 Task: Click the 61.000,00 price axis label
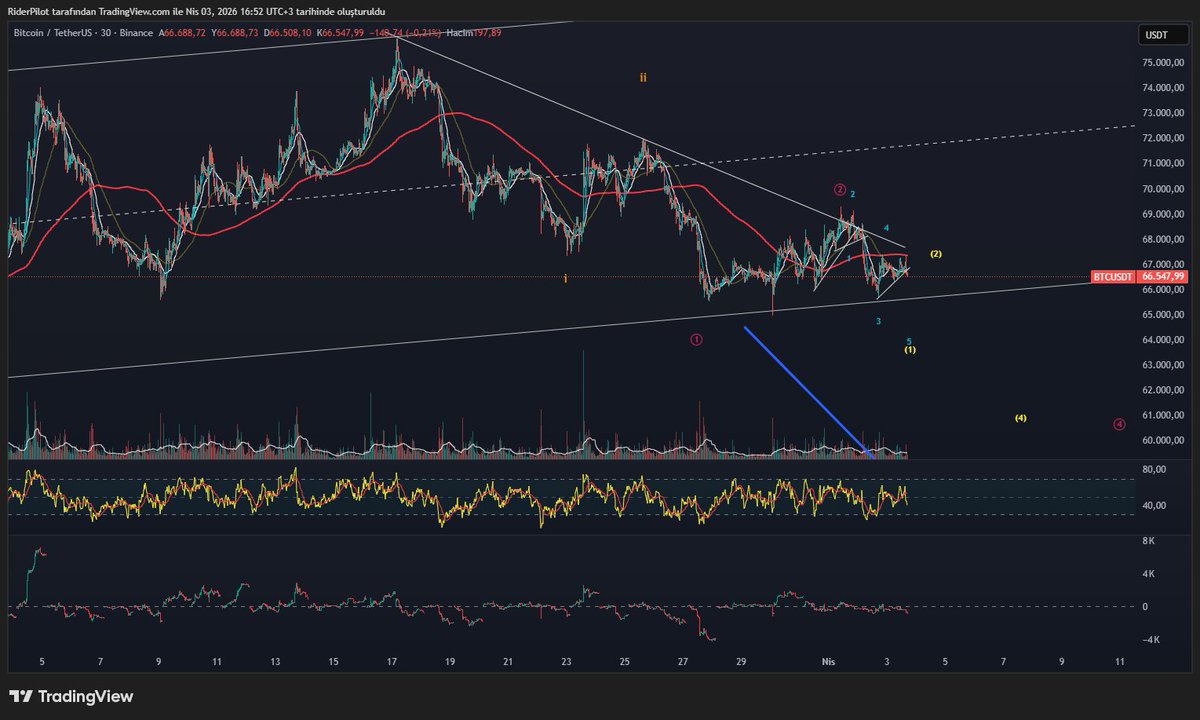pyautogui.click(x=1163, y=415)
